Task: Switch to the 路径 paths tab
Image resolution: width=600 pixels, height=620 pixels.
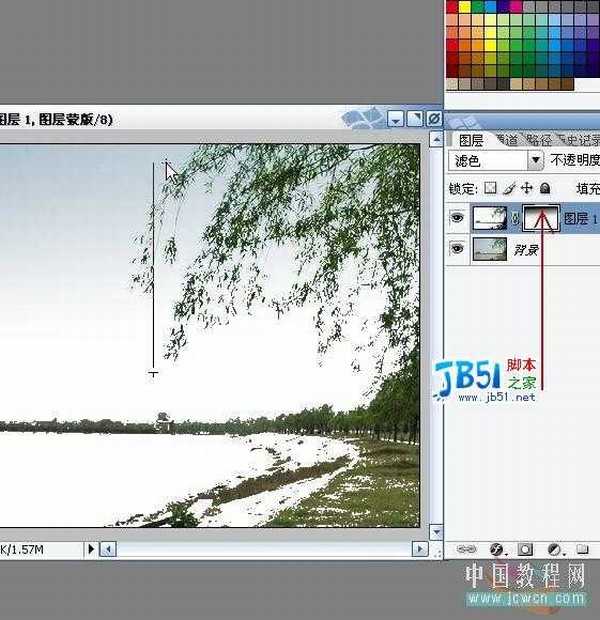Action: [539, 140]
